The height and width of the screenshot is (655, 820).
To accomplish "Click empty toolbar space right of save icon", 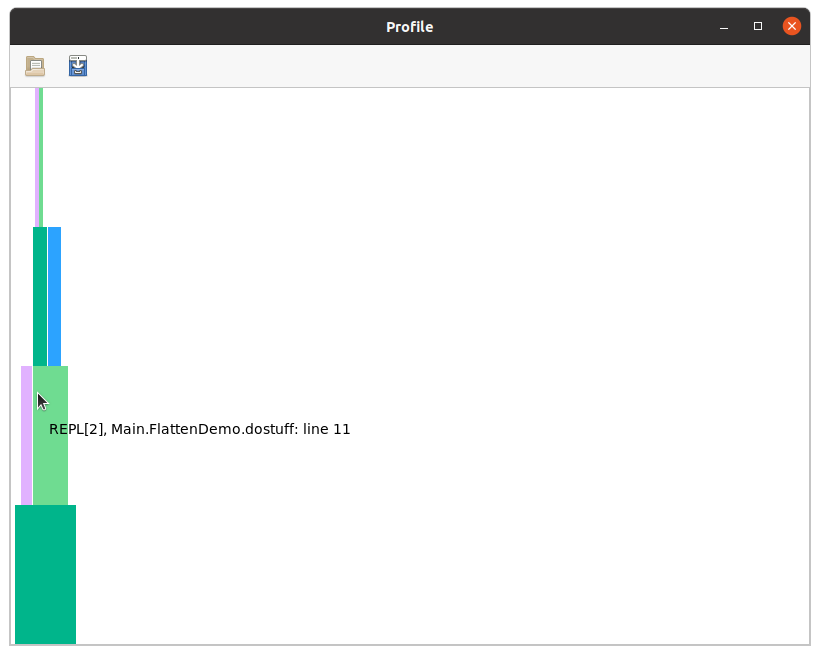I will tap(400, 66).
